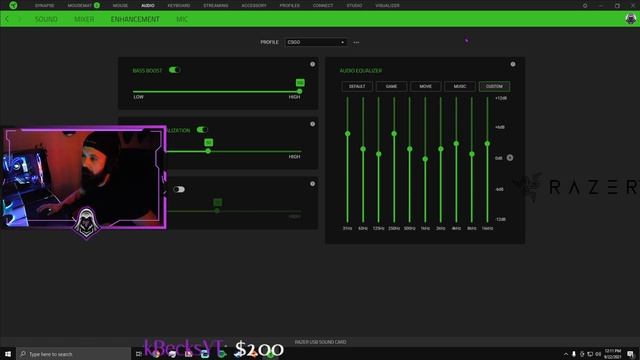The image size is (640, 360).
Task: Open the Profiles tab
Action: click(x=290, y=6)
